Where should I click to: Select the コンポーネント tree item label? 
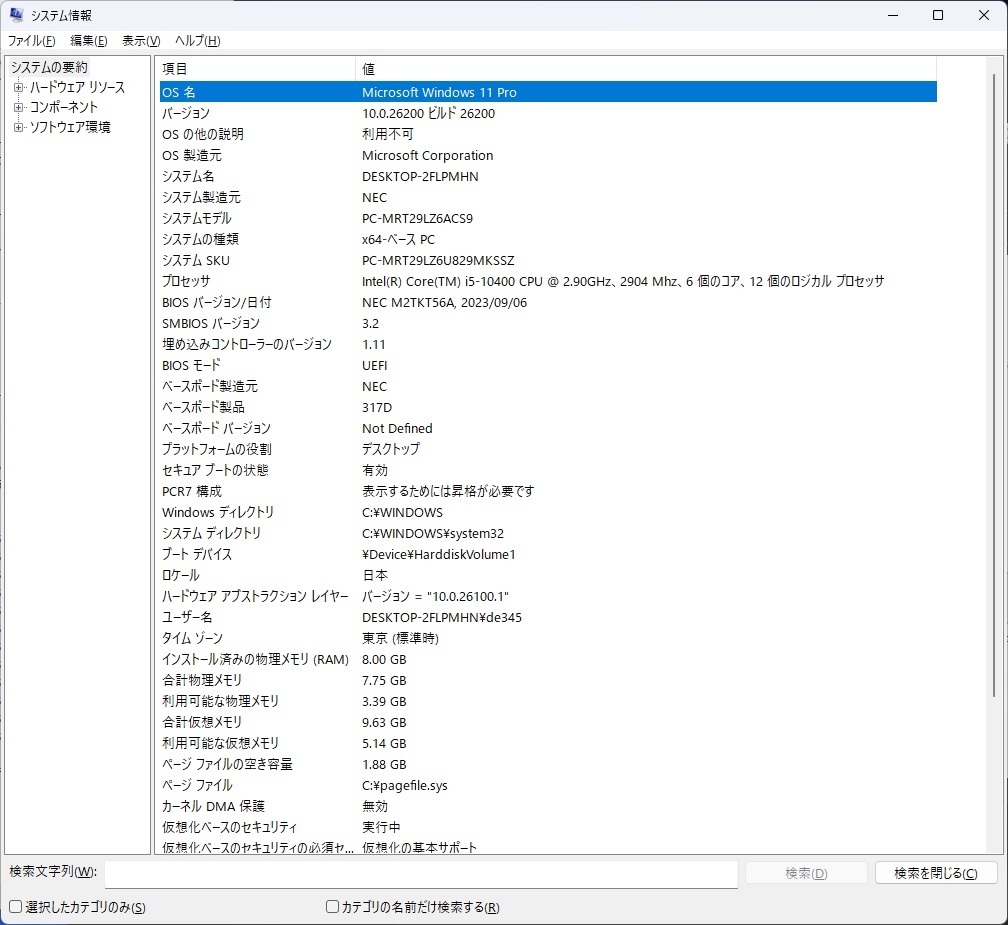64,107
